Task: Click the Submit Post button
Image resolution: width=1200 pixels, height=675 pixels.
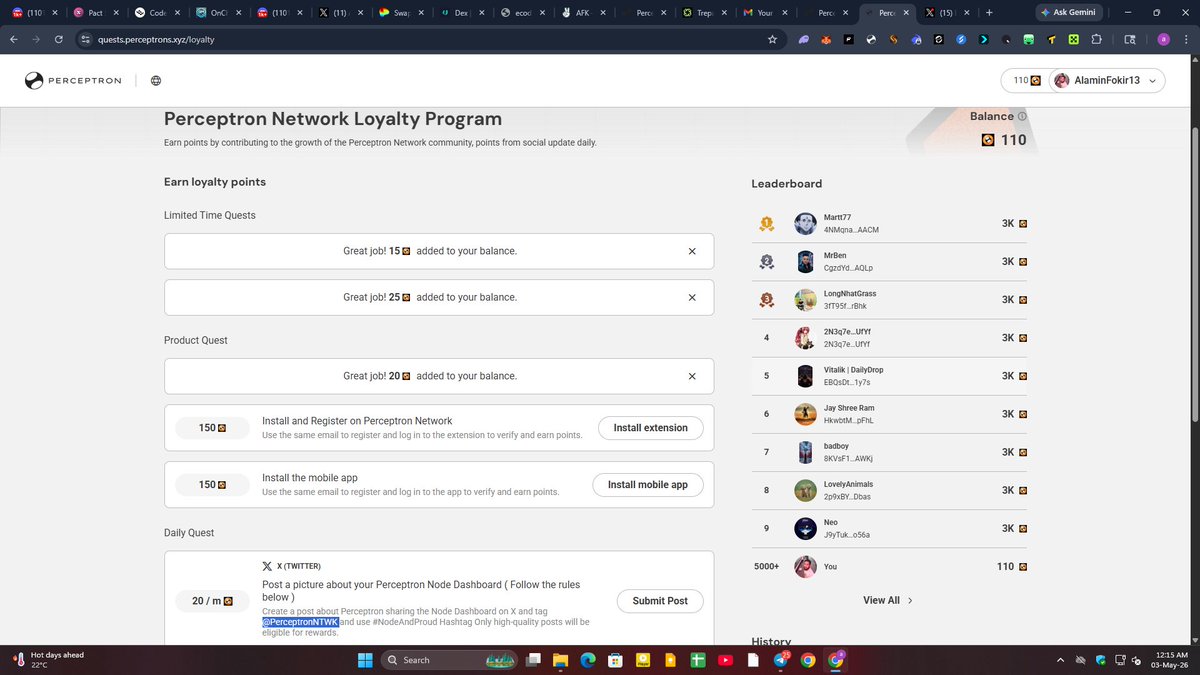Action: point(660,601)
